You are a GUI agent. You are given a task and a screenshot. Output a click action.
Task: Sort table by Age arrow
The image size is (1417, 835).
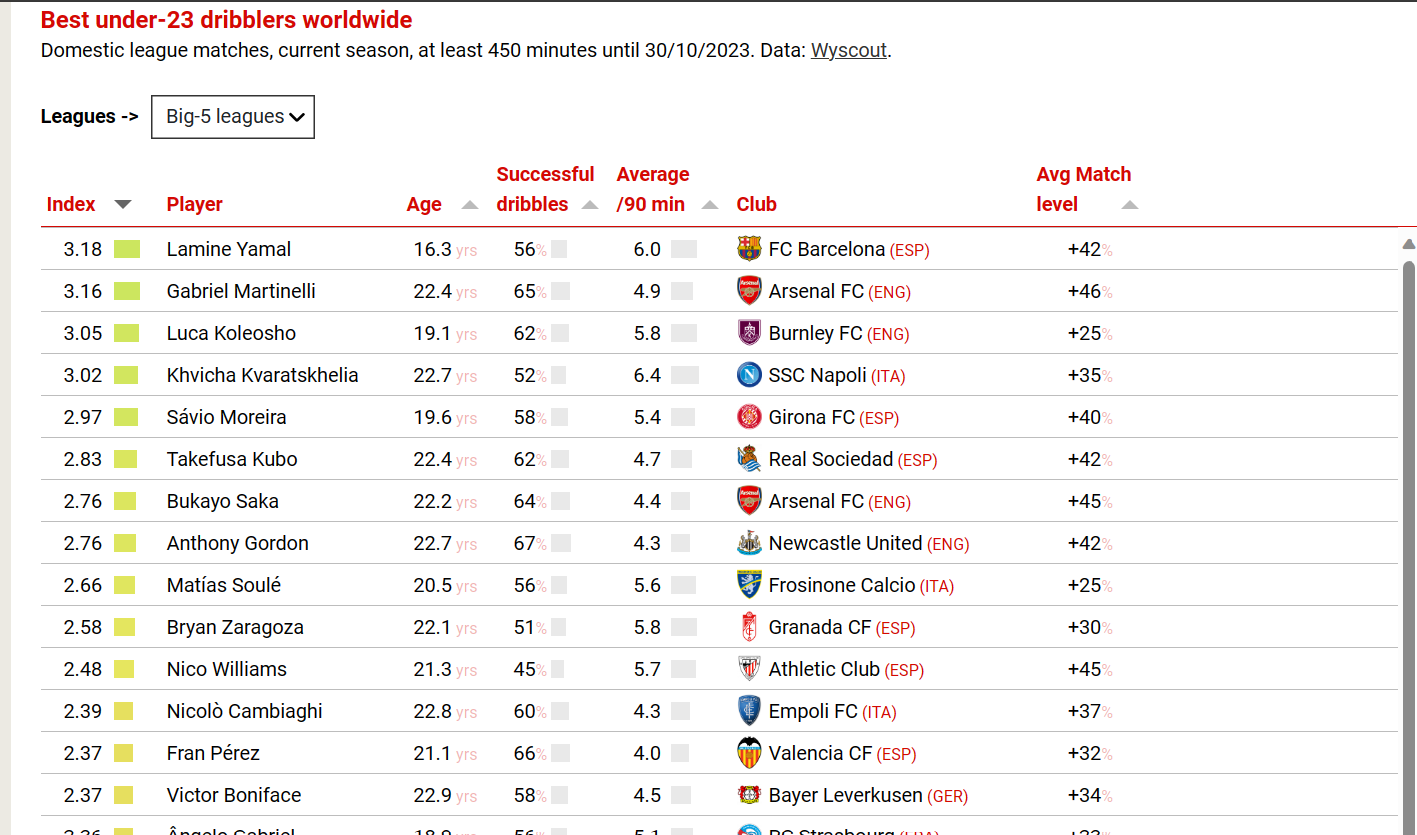coord(470,205)
